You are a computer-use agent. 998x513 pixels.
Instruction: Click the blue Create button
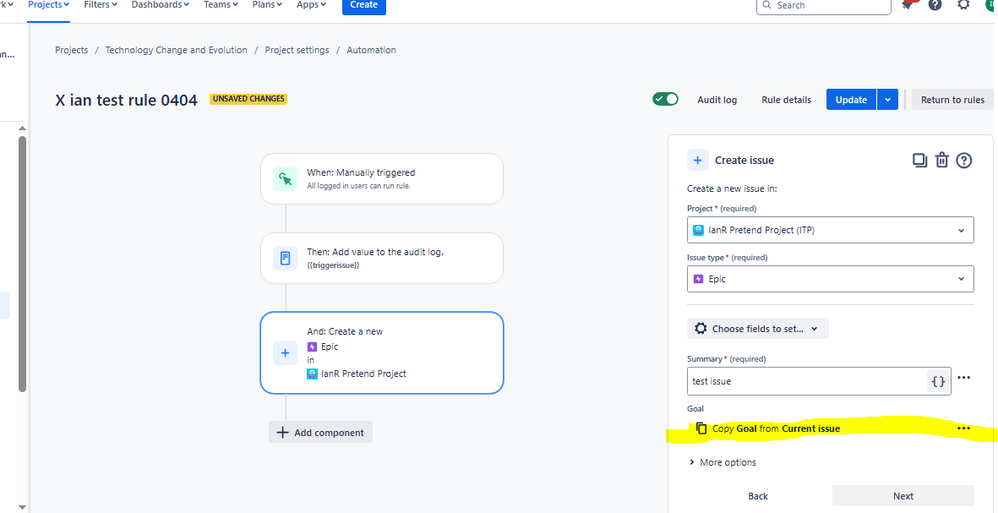[x=364, y=6]
